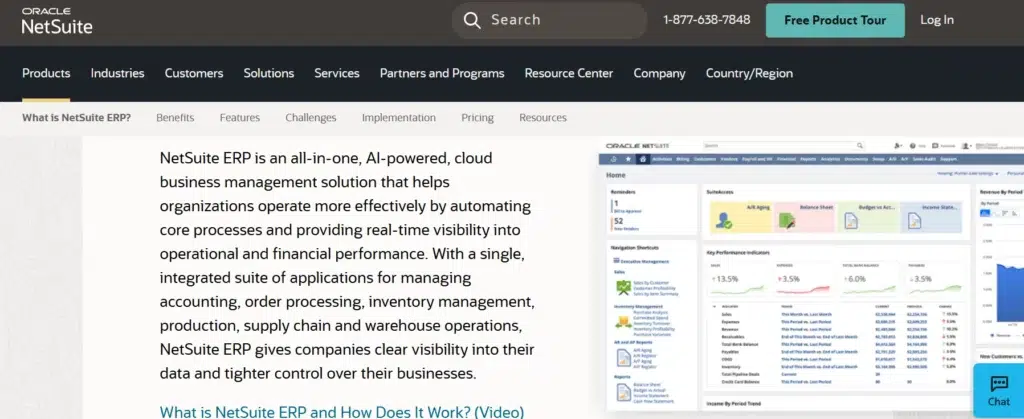Click the Key Performance Indicators heading

point(738,252)
